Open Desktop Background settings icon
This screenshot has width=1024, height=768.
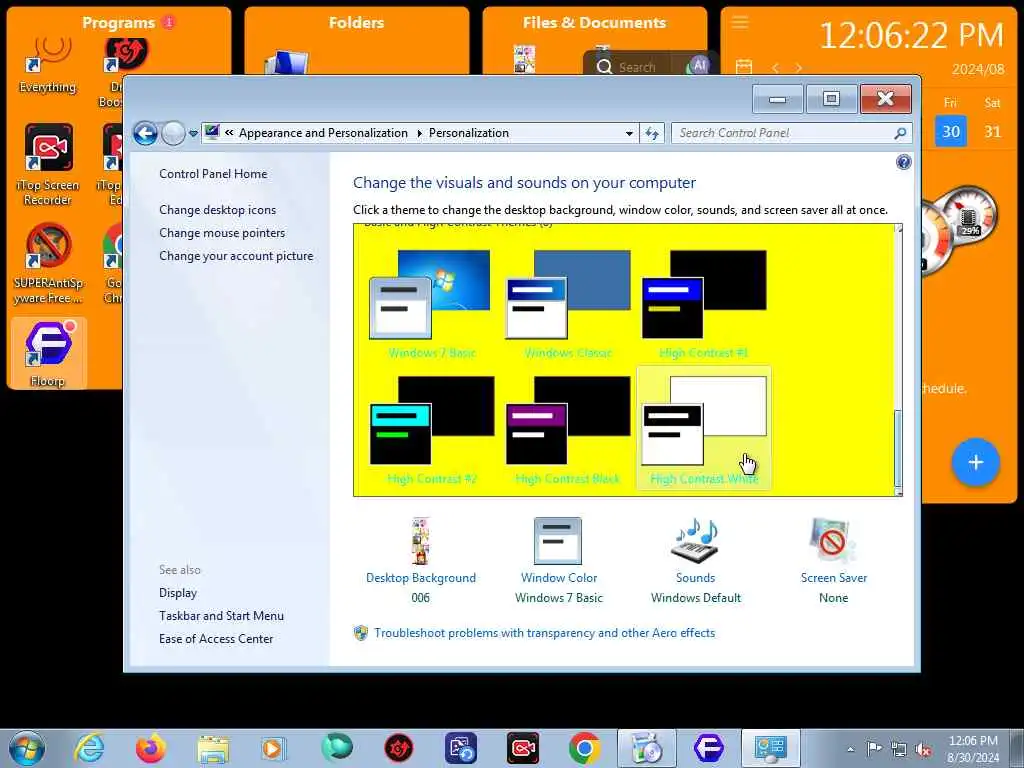[421, 541]
